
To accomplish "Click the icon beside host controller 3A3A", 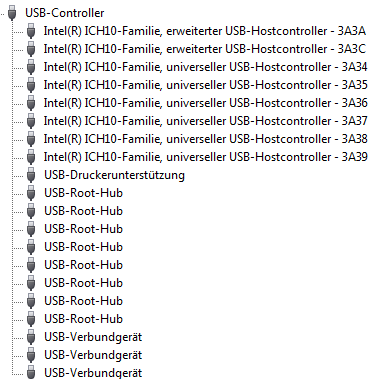I will [31, 31].
